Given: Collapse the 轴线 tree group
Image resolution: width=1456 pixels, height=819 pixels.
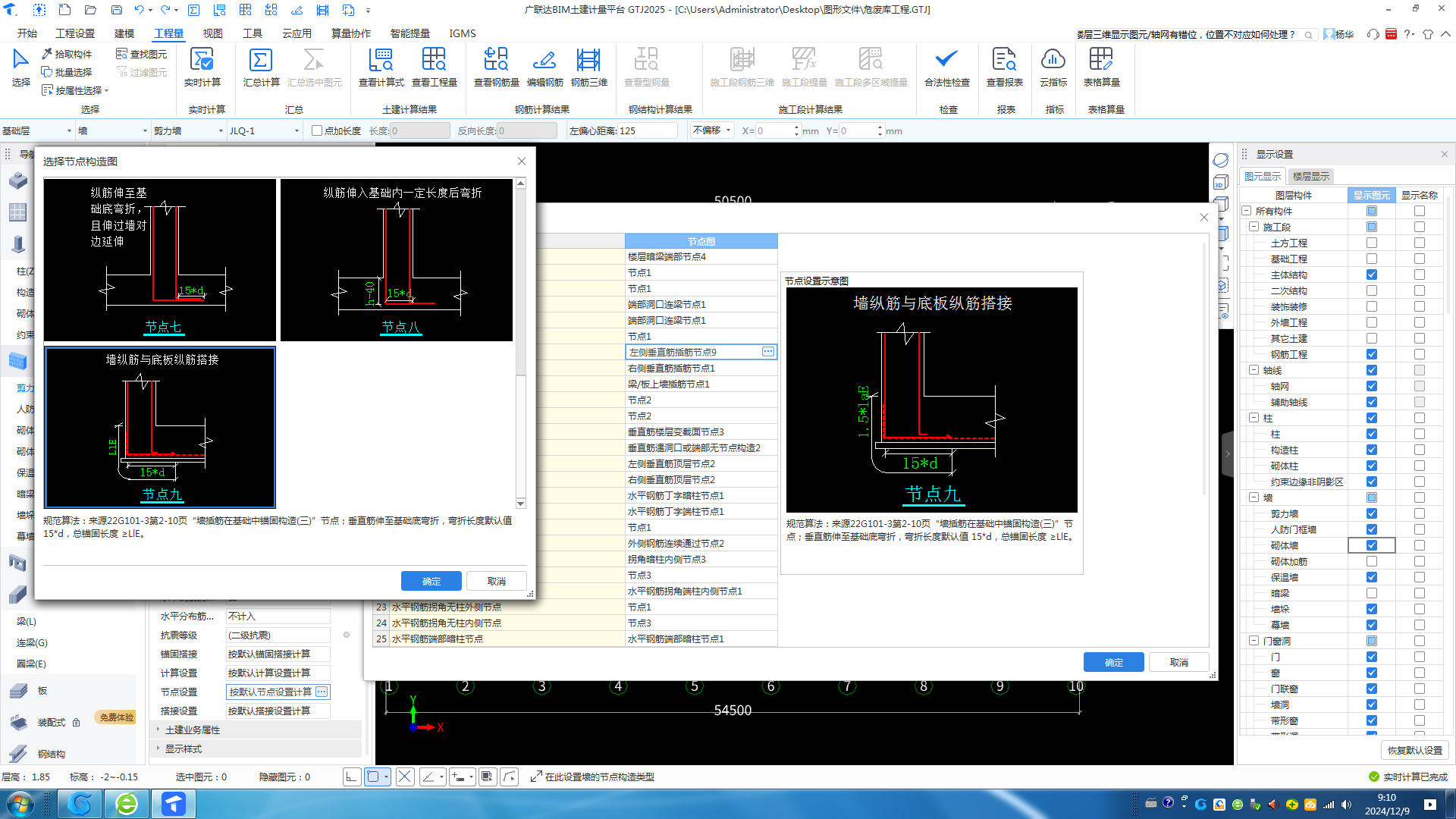Looking at the screenshot, I should (x=1254, y=370).
